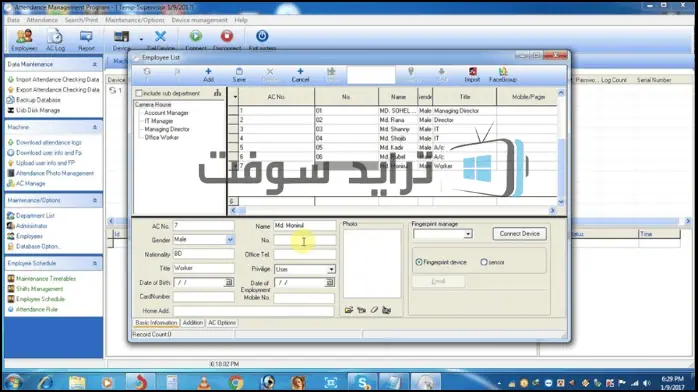This screenshot has width=698, height=392.
Task: Open the Data menu
Action: tap(13, 20)
